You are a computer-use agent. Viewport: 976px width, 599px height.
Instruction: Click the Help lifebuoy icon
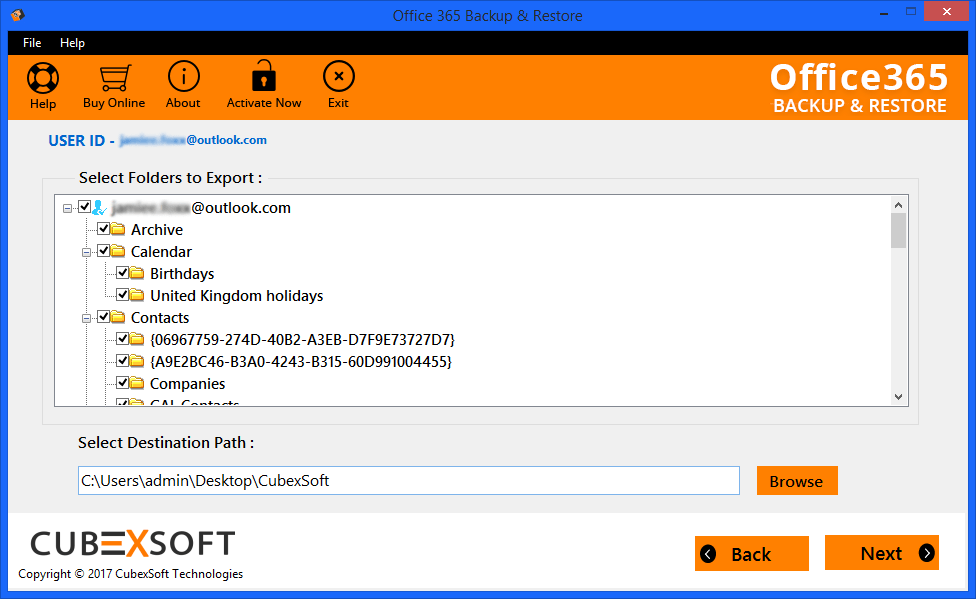(x=43, y=78)
